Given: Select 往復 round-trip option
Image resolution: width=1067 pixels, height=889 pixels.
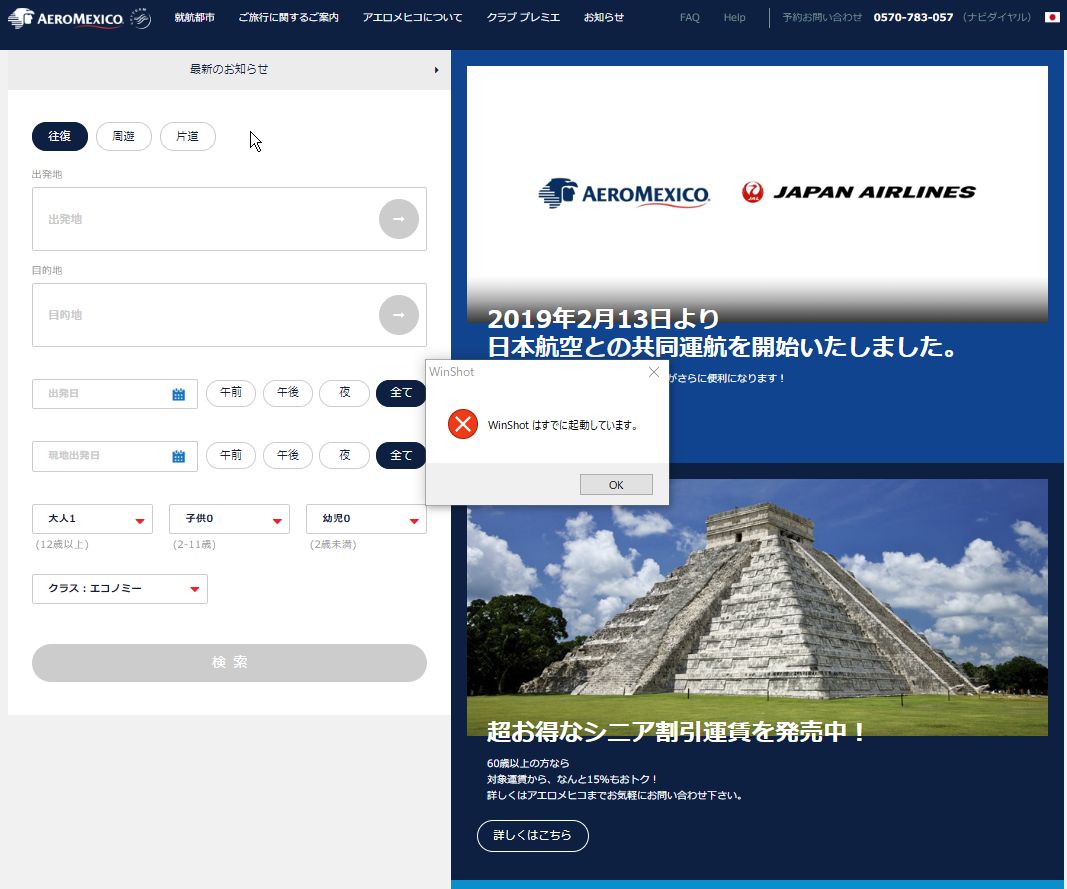Looking at the screenshot, I should [60, 136].
